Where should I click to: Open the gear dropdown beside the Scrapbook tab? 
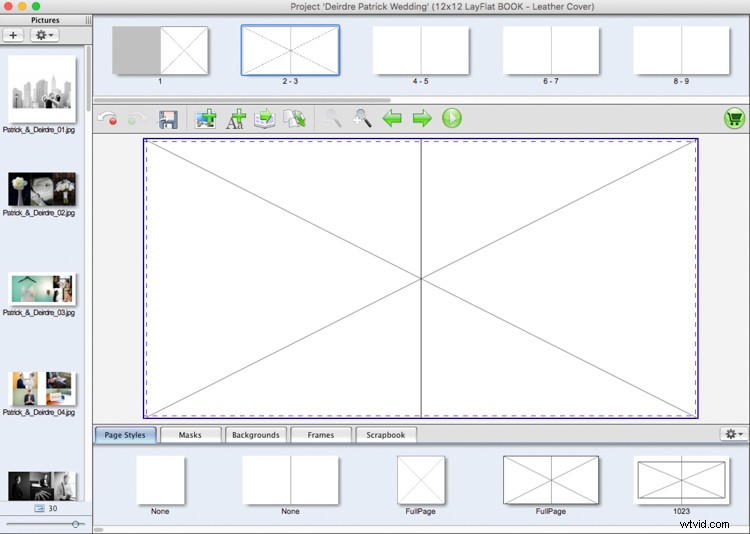[733, 434]
